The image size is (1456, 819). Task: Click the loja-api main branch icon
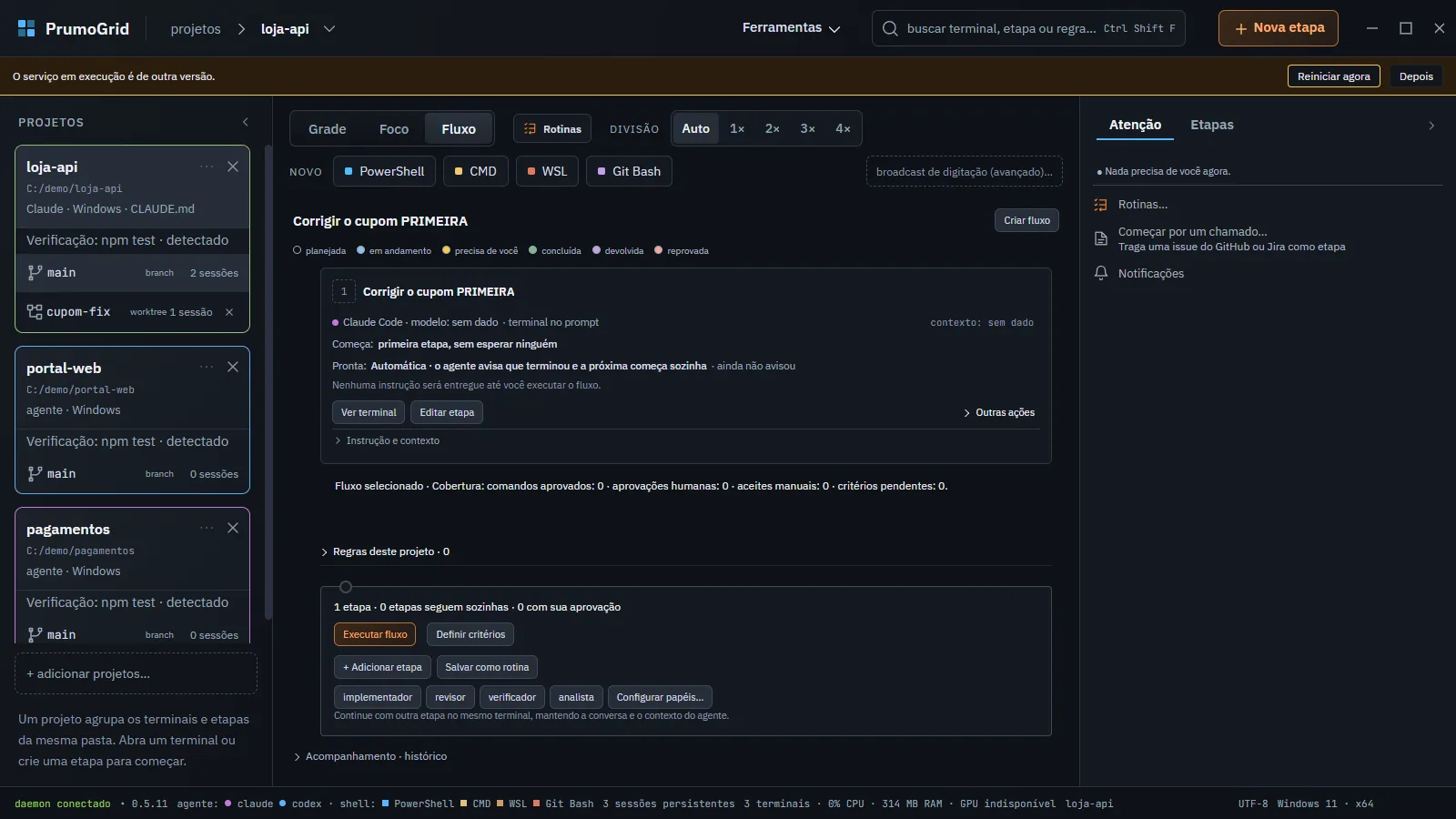35,272
